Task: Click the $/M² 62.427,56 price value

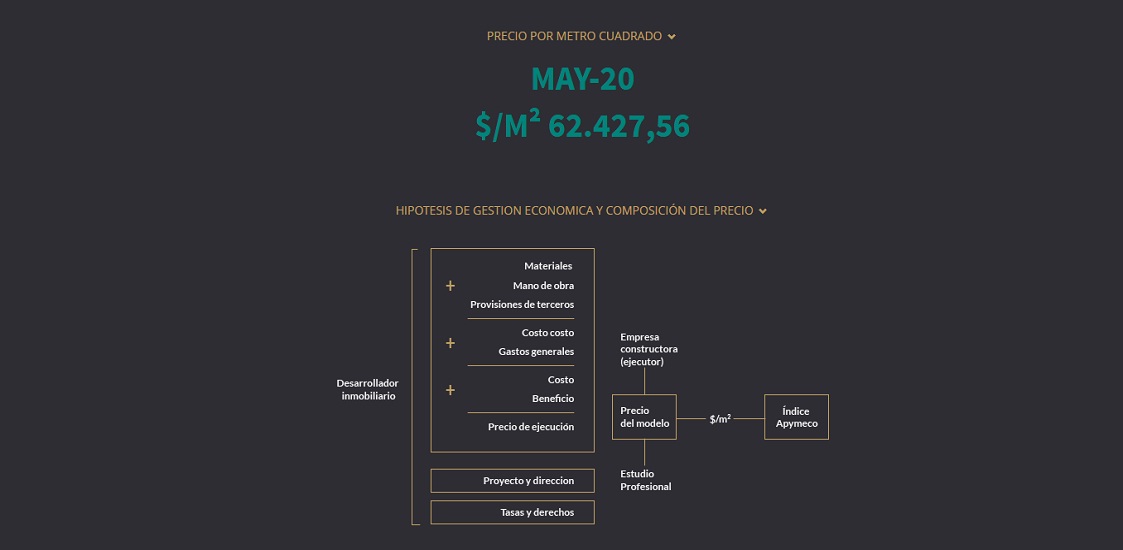Action: [x=582, y=125]
